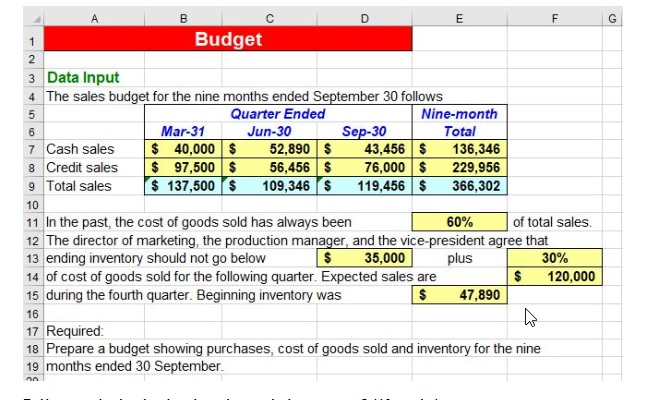Image resolution: width=668 pixels, height=400 pixels.
Task: Select the 120,000 expected sales cell
Action: tap(555, 276)
